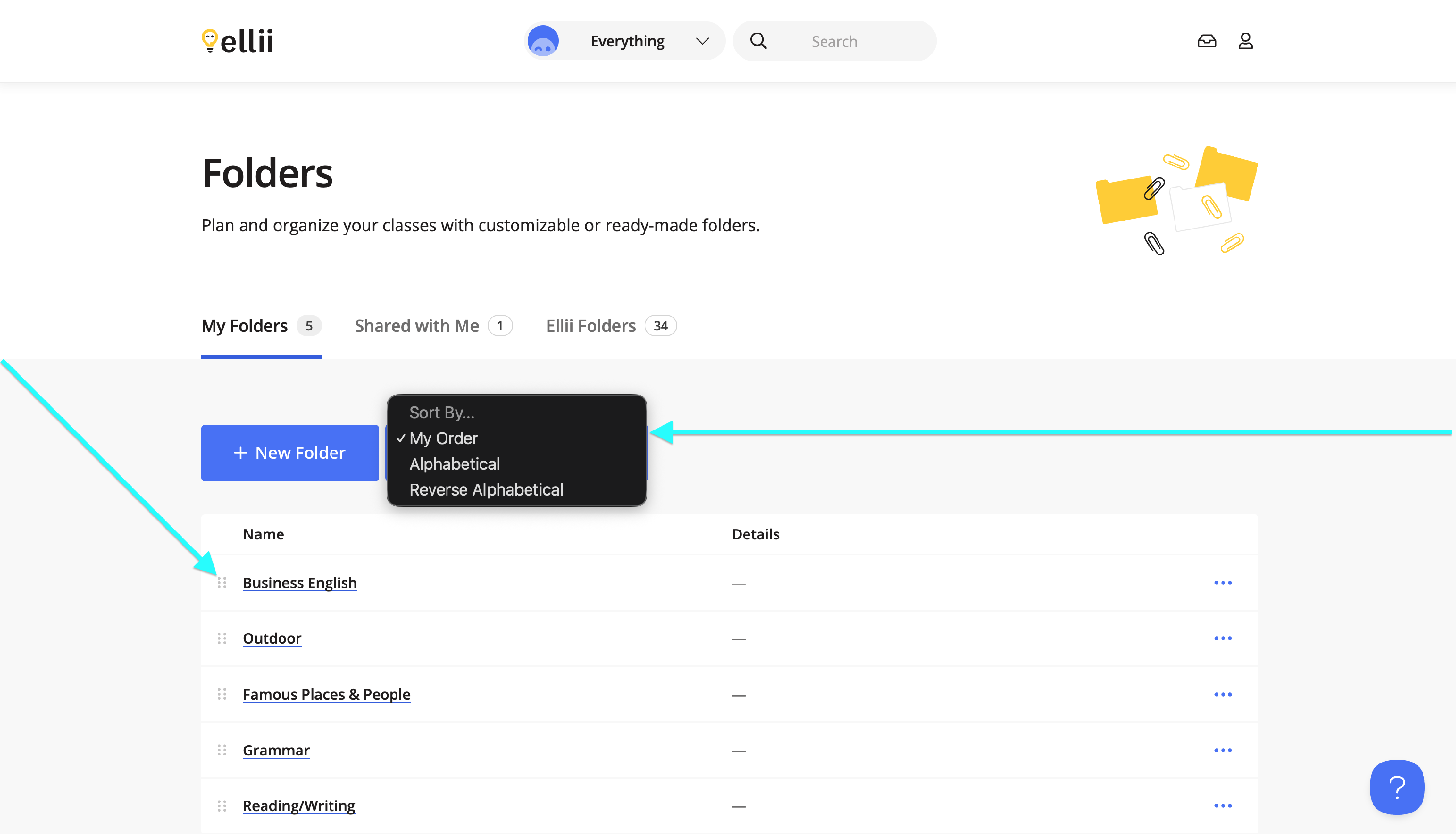
Task: Open the user profile icon
Action: point(1245,41)
